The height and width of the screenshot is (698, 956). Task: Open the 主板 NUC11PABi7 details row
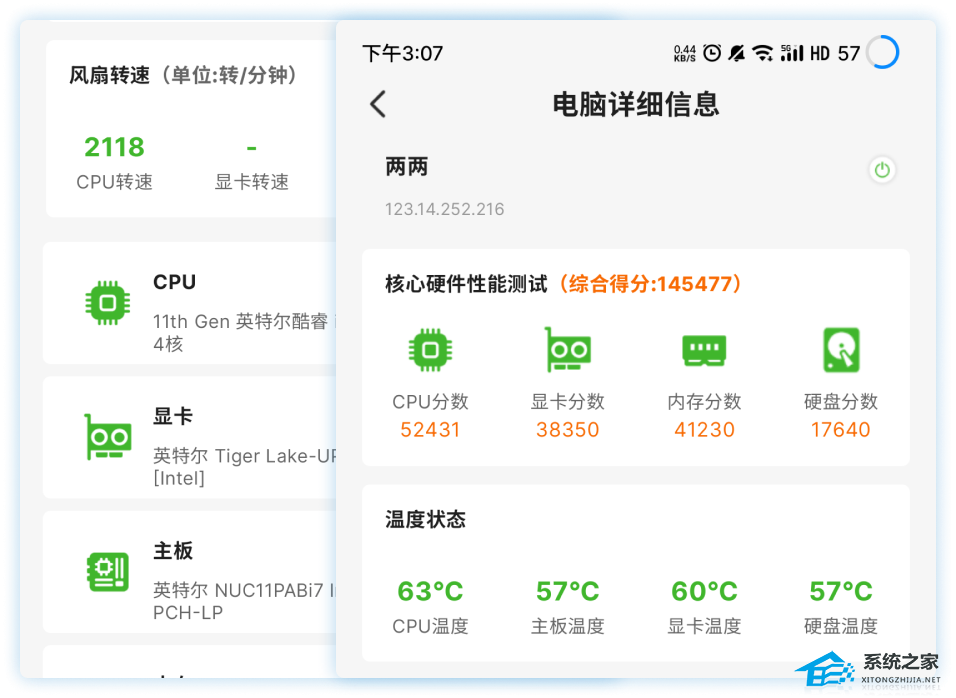click(x=190, y=572)
